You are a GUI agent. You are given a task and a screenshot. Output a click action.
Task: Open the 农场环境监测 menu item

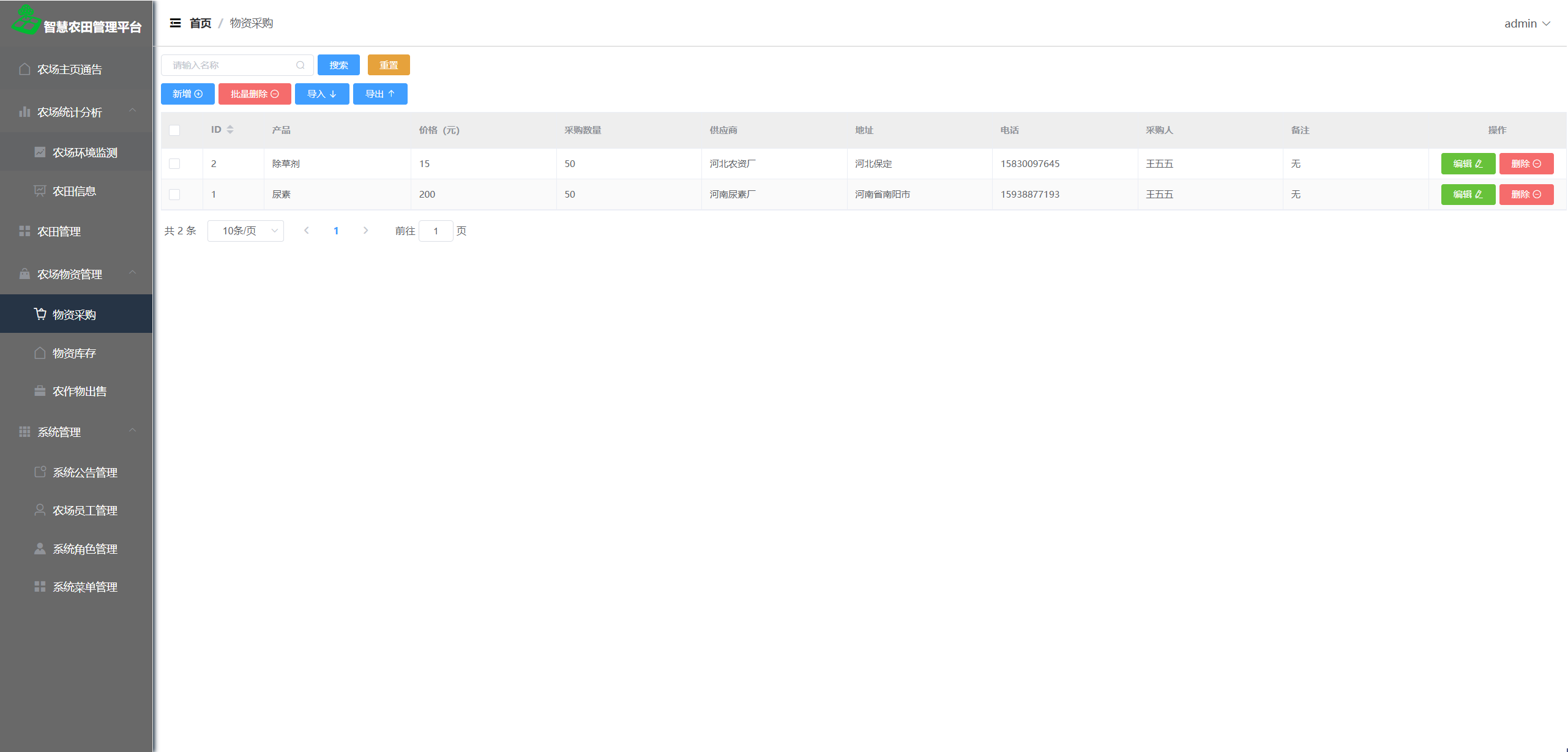point(84,152)
